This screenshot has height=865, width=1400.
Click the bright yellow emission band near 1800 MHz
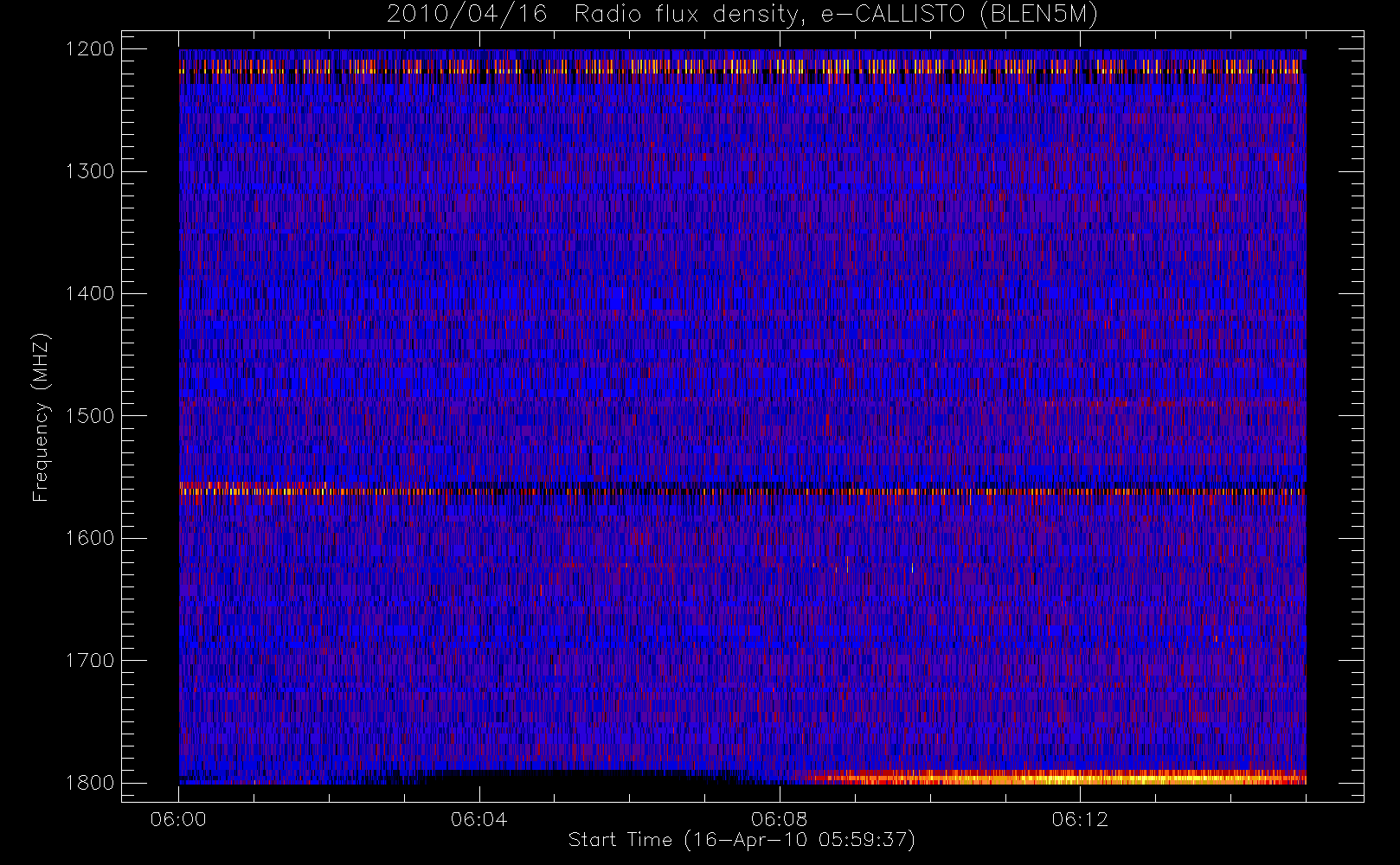[x=1056, y=777]
